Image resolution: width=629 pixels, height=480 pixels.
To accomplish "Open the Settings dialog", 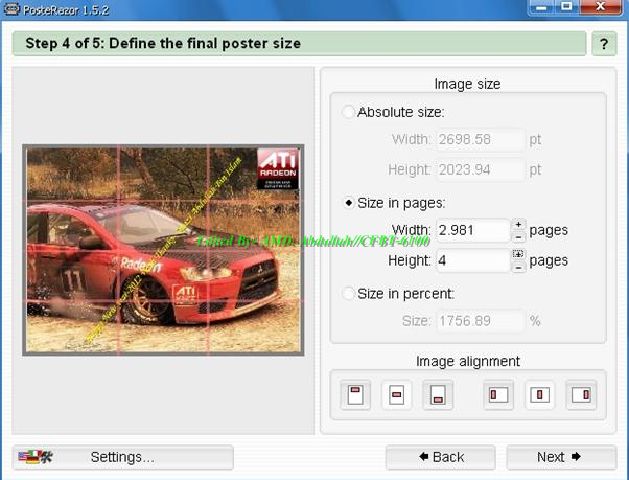I will click(123, 457).
